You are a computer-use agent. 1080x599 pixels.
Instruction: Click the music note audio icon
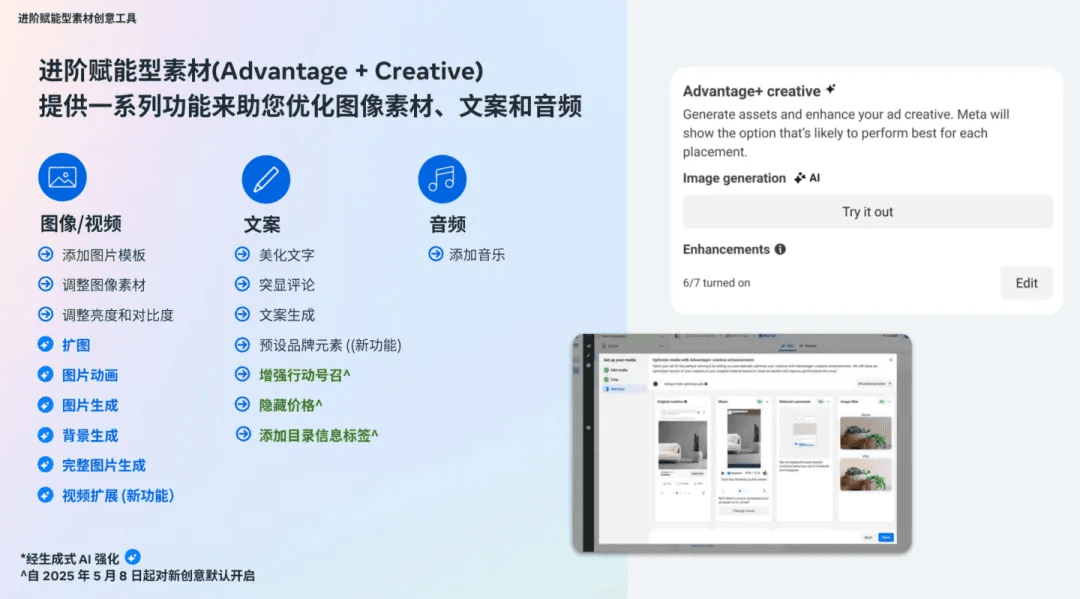pyautogui.click(x=442, y=180)
